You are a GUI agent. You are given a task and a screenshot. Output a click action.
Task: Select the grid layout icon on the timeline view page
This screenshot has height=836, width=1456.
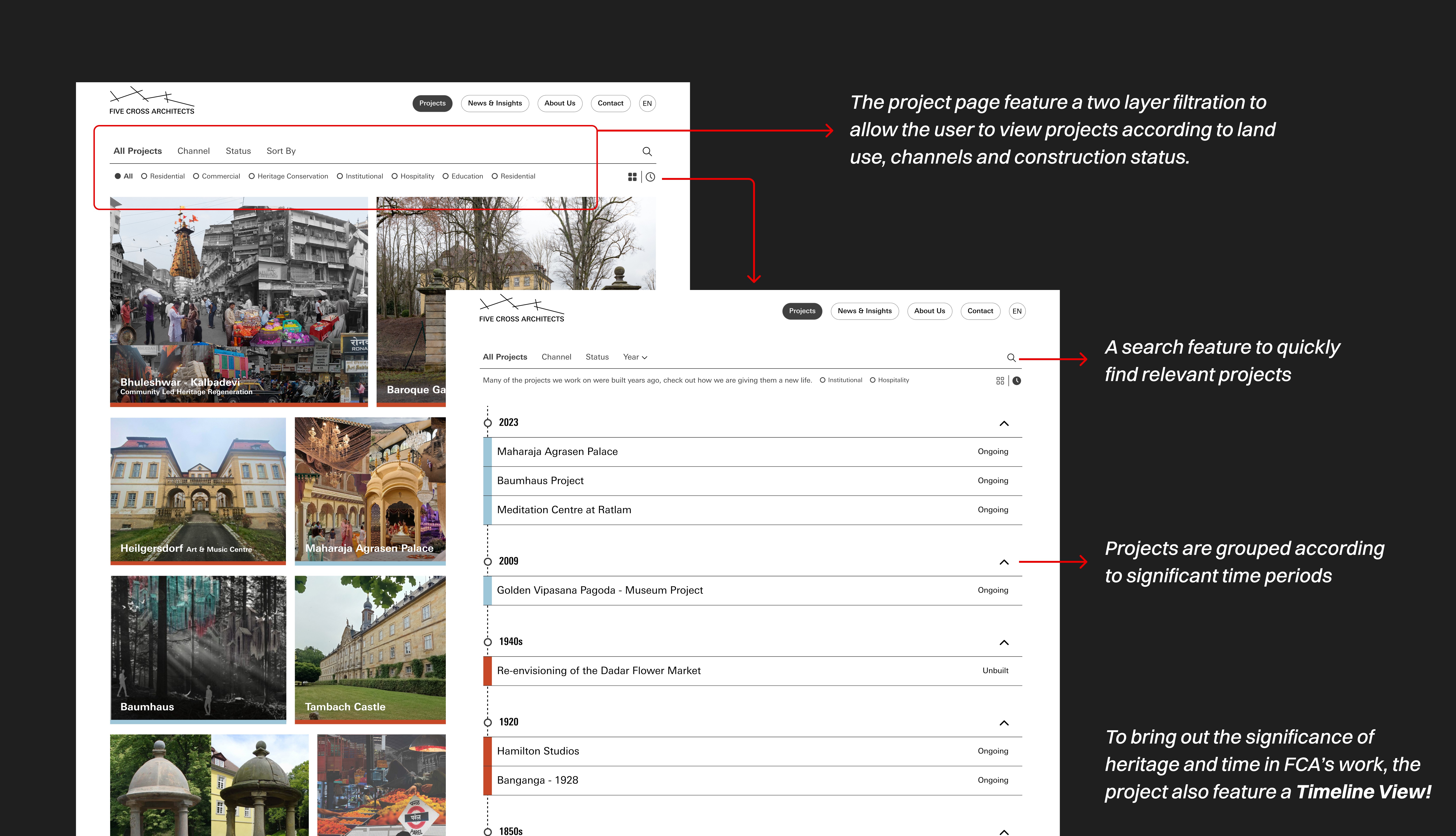click(x=1000, y=381)
